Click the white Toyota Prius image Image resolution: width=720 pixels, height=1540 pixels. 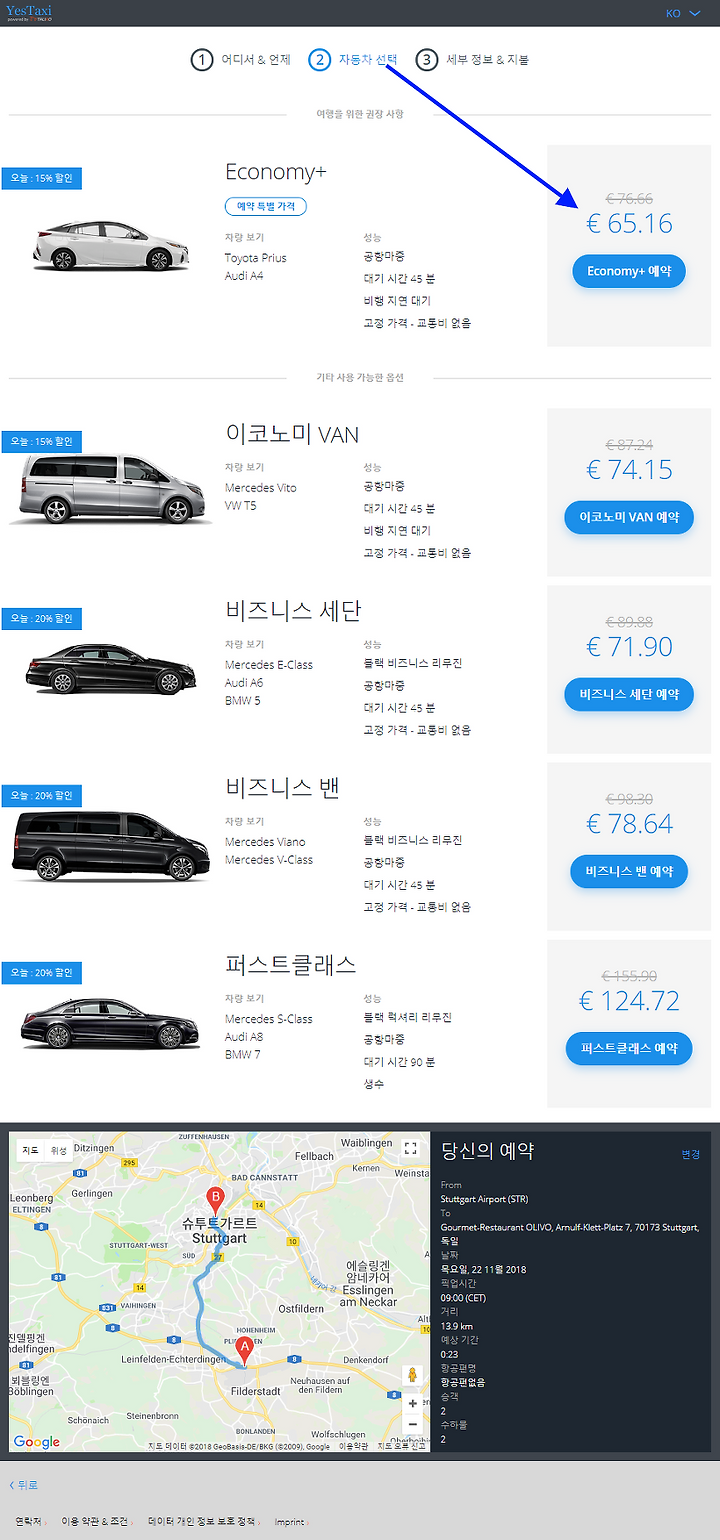[109, 246]
